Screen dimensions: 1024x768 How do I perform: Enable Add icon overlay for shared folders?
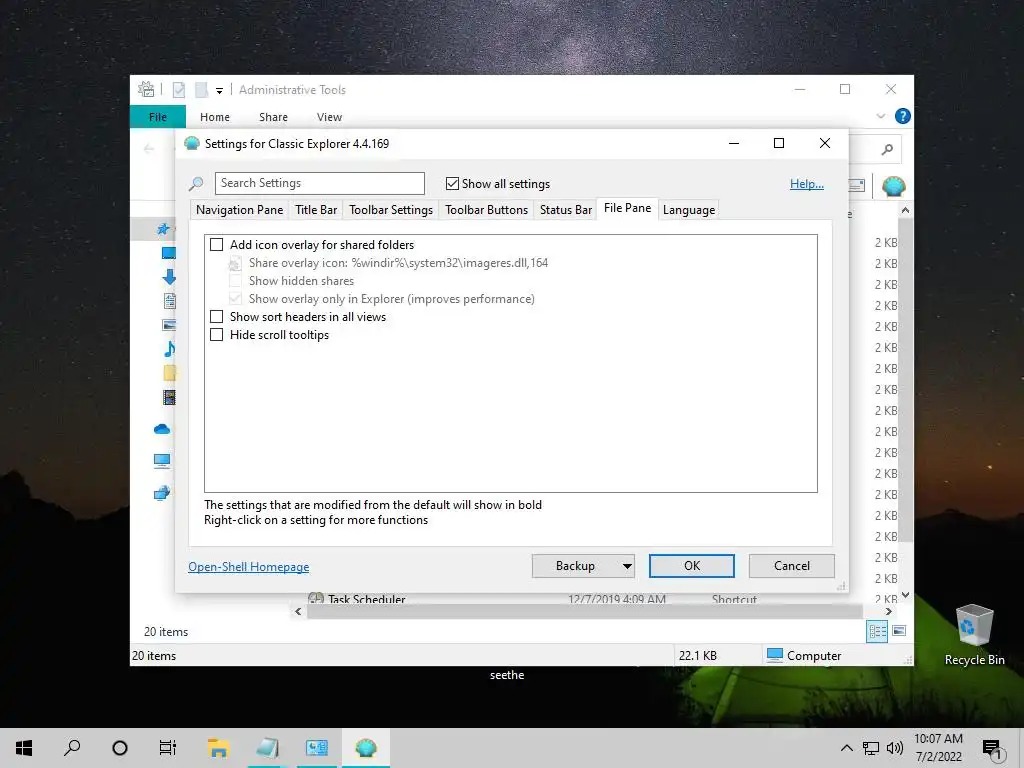pyautogui.click(x=216, y=245)
